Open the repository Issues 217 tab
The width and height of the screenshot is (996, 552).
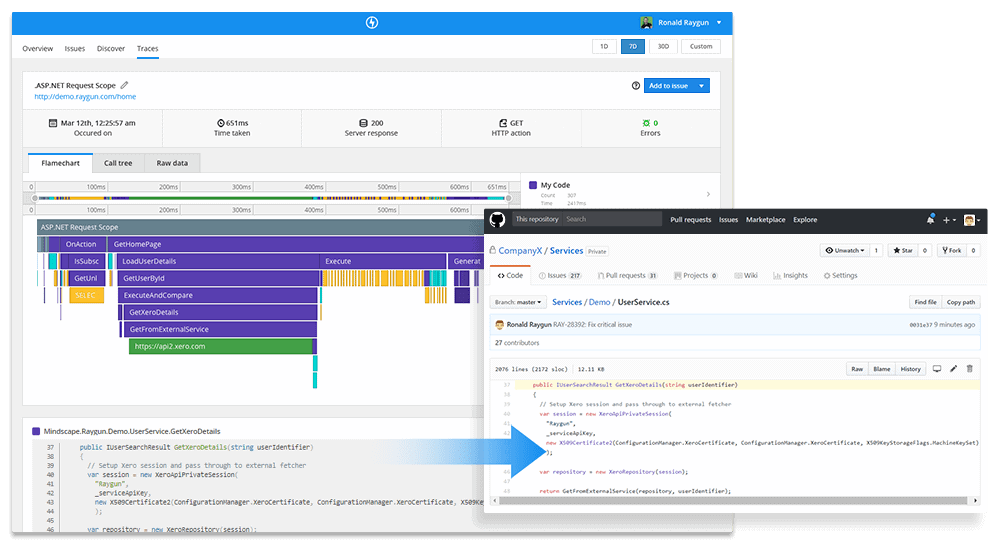[560, 276]
